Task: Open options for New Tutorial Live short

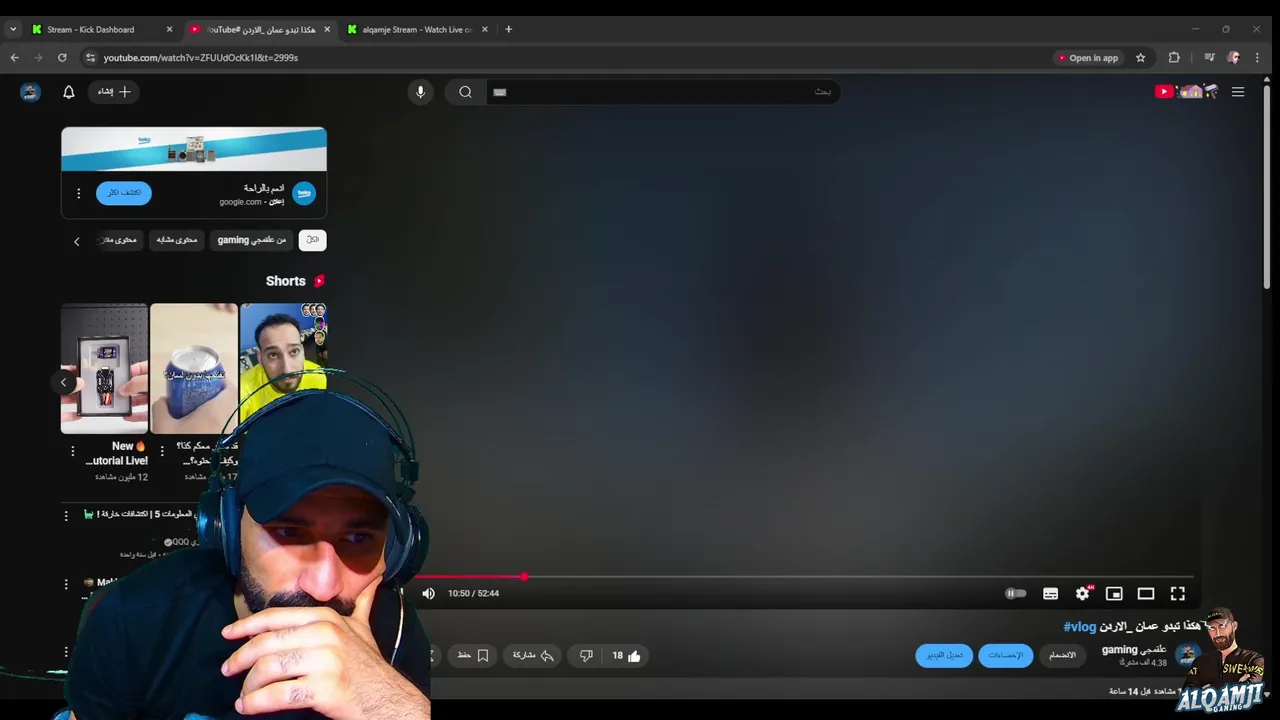Action: point(72,452)
